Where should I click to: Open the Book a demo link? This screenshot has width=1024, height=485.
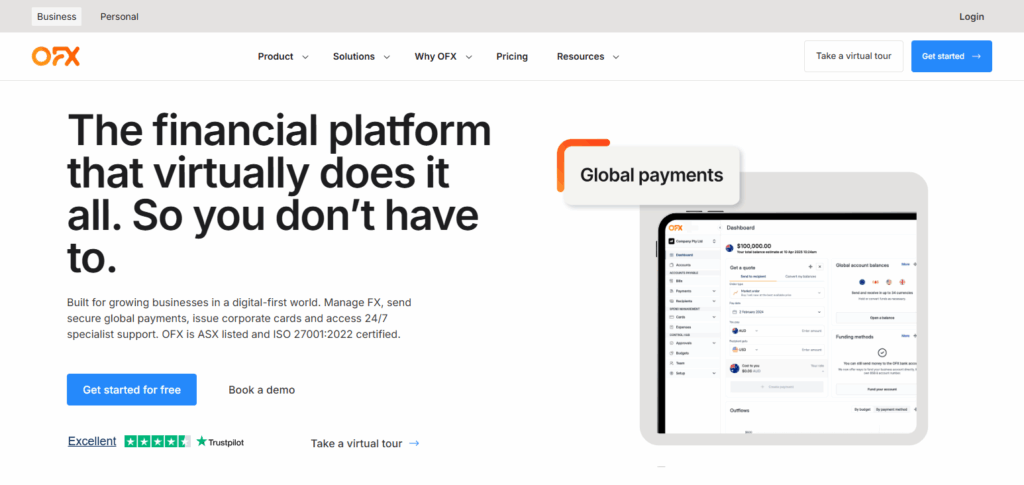pyautogui.click(x=261, y=390)
